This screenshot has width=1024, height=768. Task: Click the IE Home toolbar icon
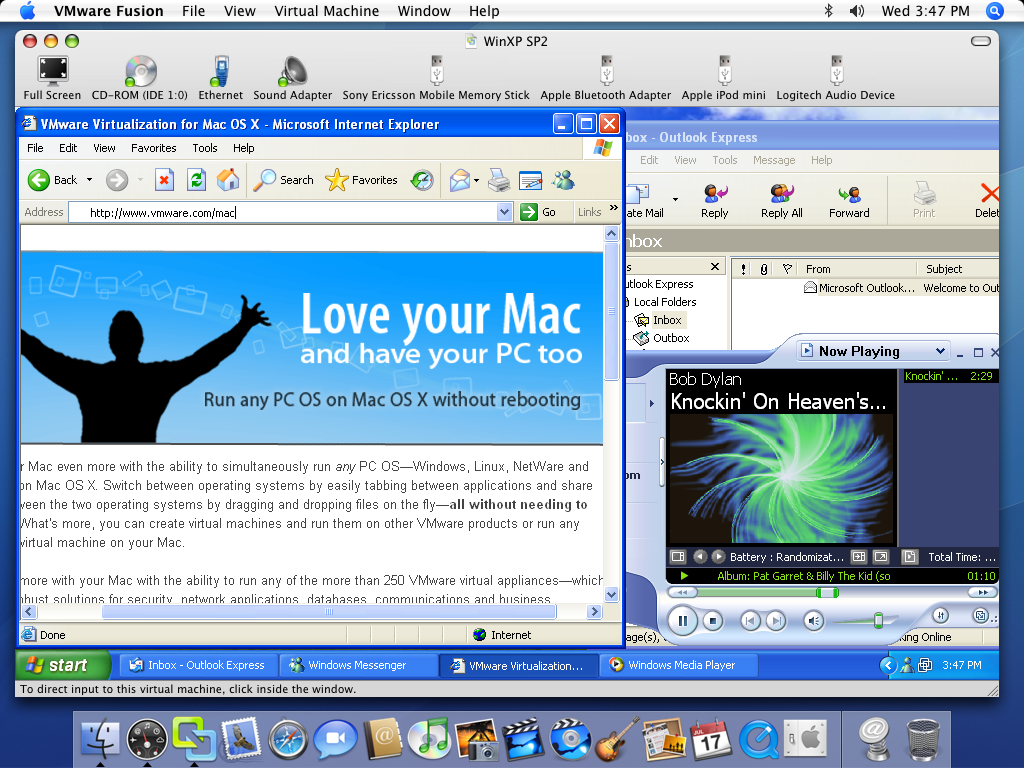(x=228, y=180)
